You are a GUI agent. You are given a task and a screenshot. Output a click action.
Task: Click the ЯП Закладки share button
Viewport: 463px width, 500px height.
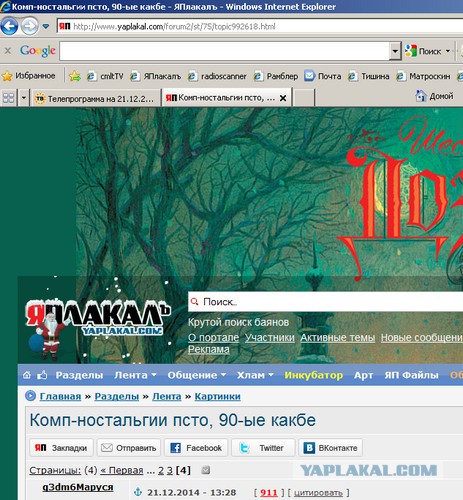click(x=61, y=448)
